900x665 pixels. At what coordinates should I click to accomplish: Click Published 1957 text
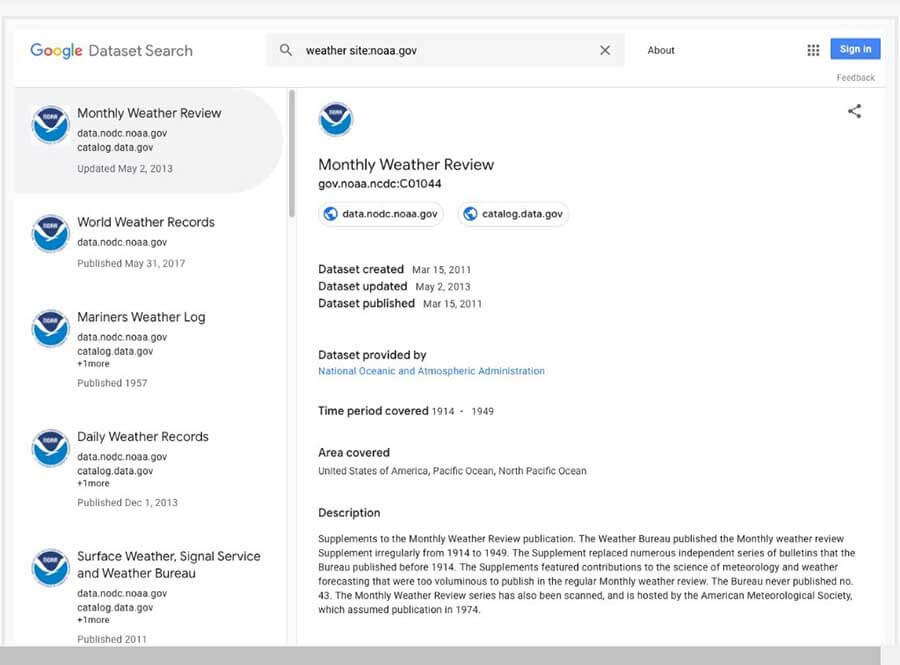[x=112, y=383]
